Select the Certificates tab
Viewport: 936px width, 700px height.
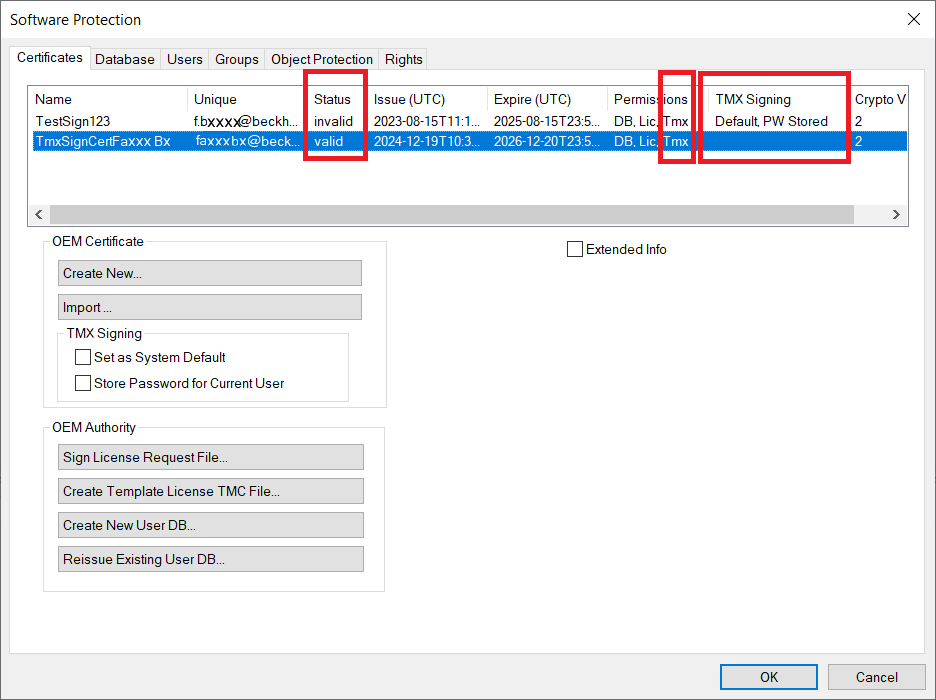coord(50,57)
